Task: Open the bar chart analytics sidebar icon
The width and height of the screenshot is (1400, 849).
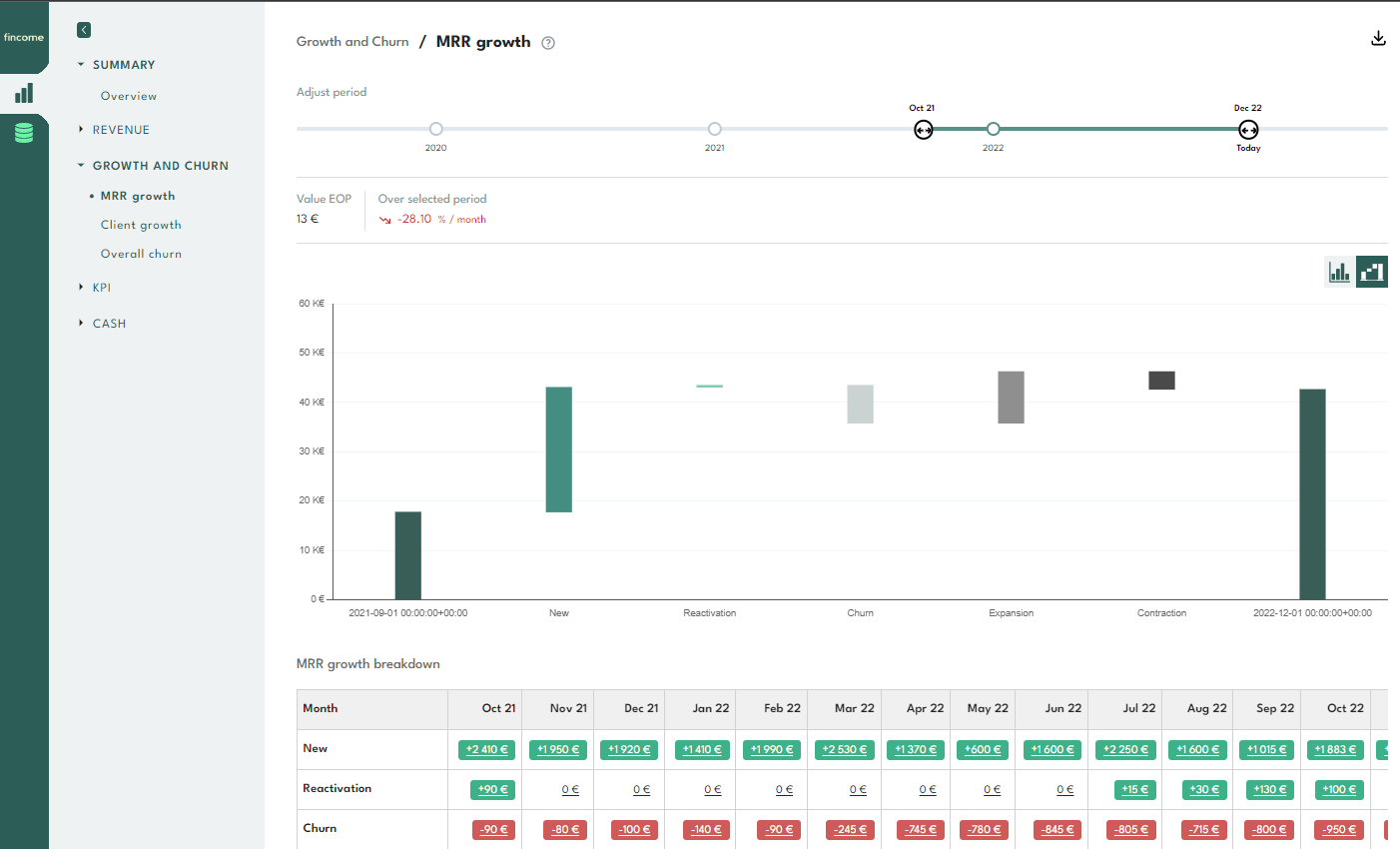Action: 24,94
